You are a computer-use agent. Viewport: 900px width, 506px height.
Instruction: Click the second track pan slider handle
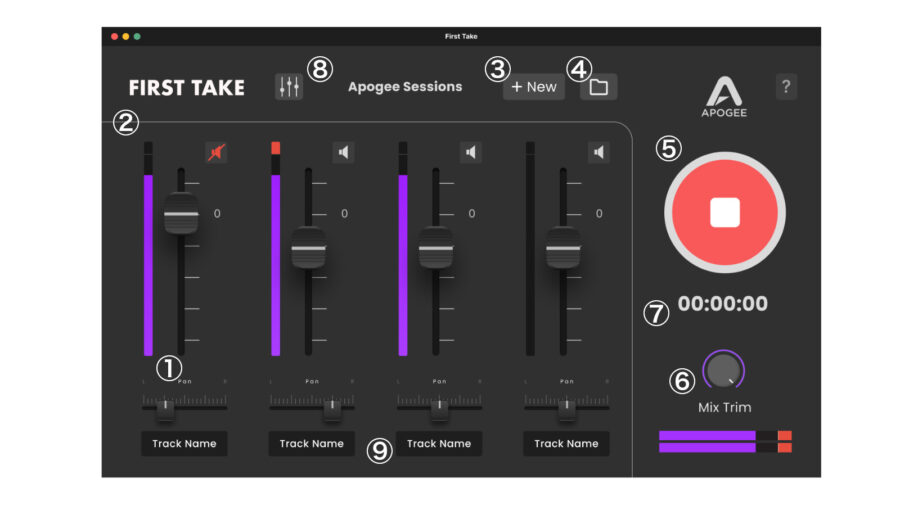pyautogui.click(x=332, y=410)
